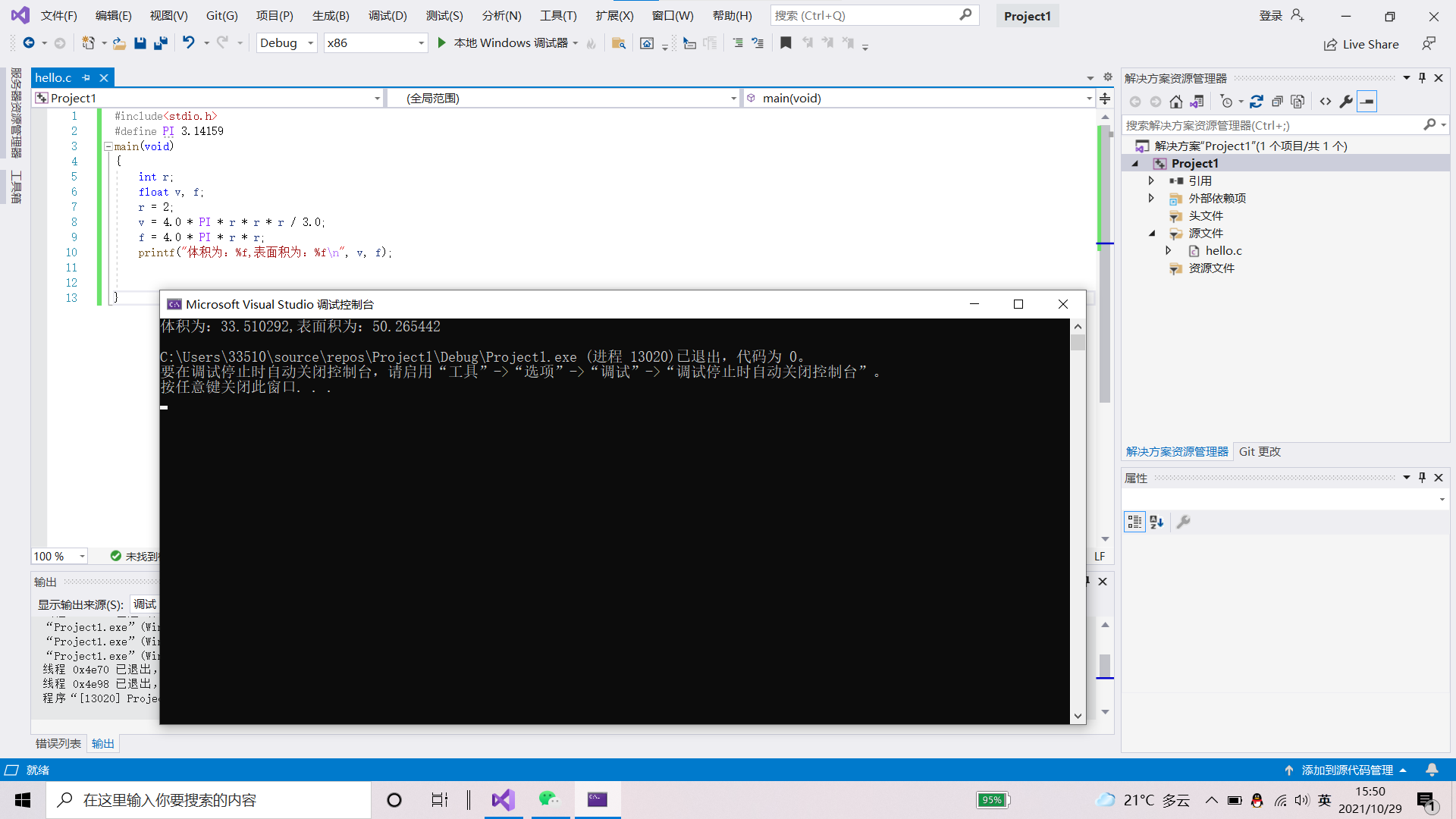Open the x86 platform dropdown
The width and height of the screenshot is (1456, 819).
click(421, 43)
